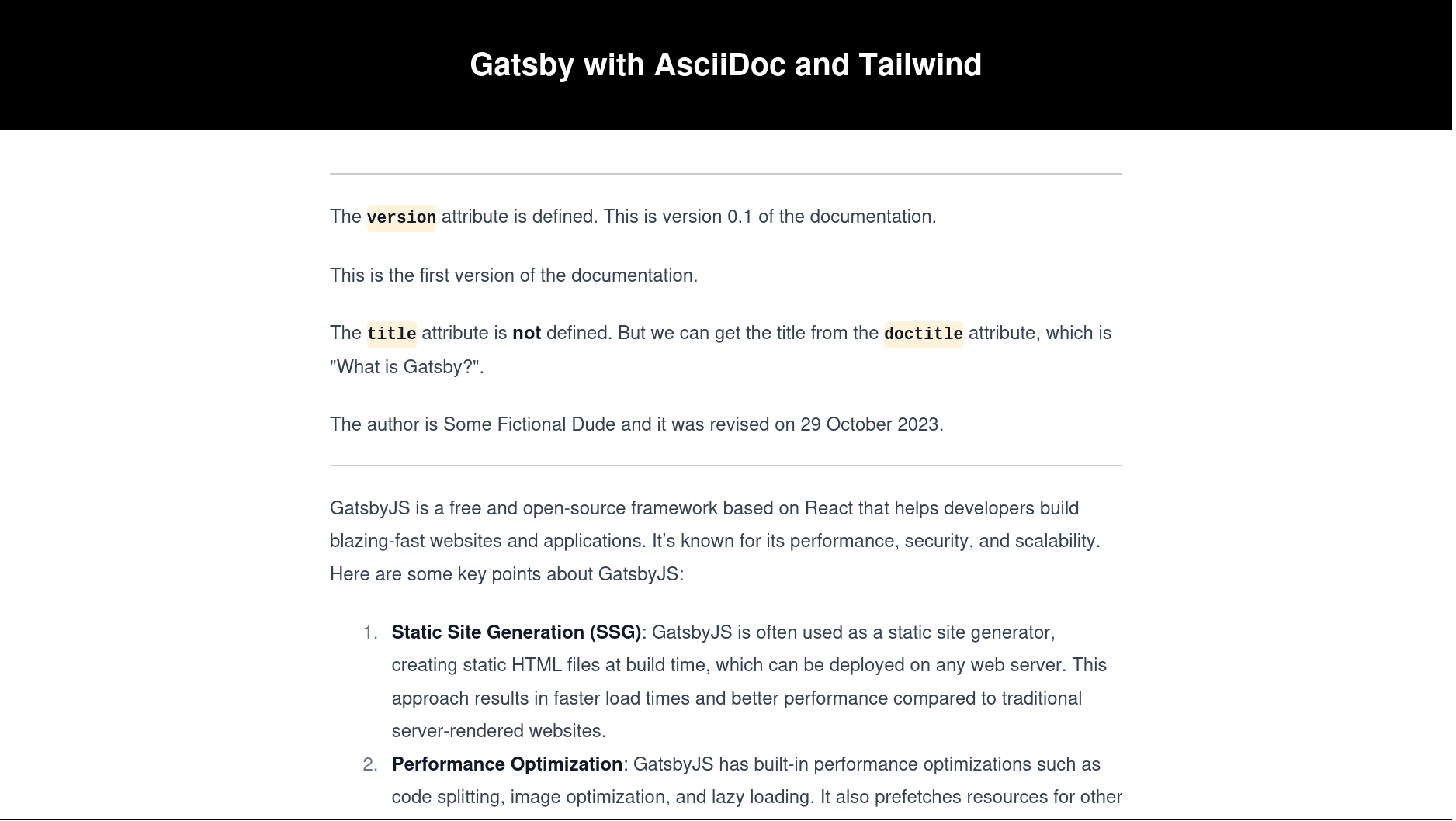Screen dimensions: 1456x821
Task: Click the highlighted doctitle code term
Action: [x=923, y=334]
